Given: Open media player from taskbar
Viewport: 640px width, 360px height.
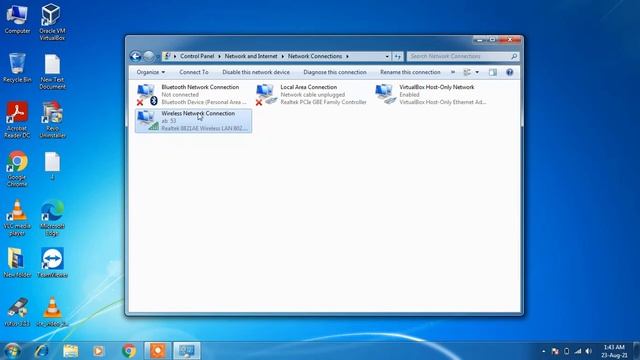Looking at the screenshot, I should tap(98, 351).
